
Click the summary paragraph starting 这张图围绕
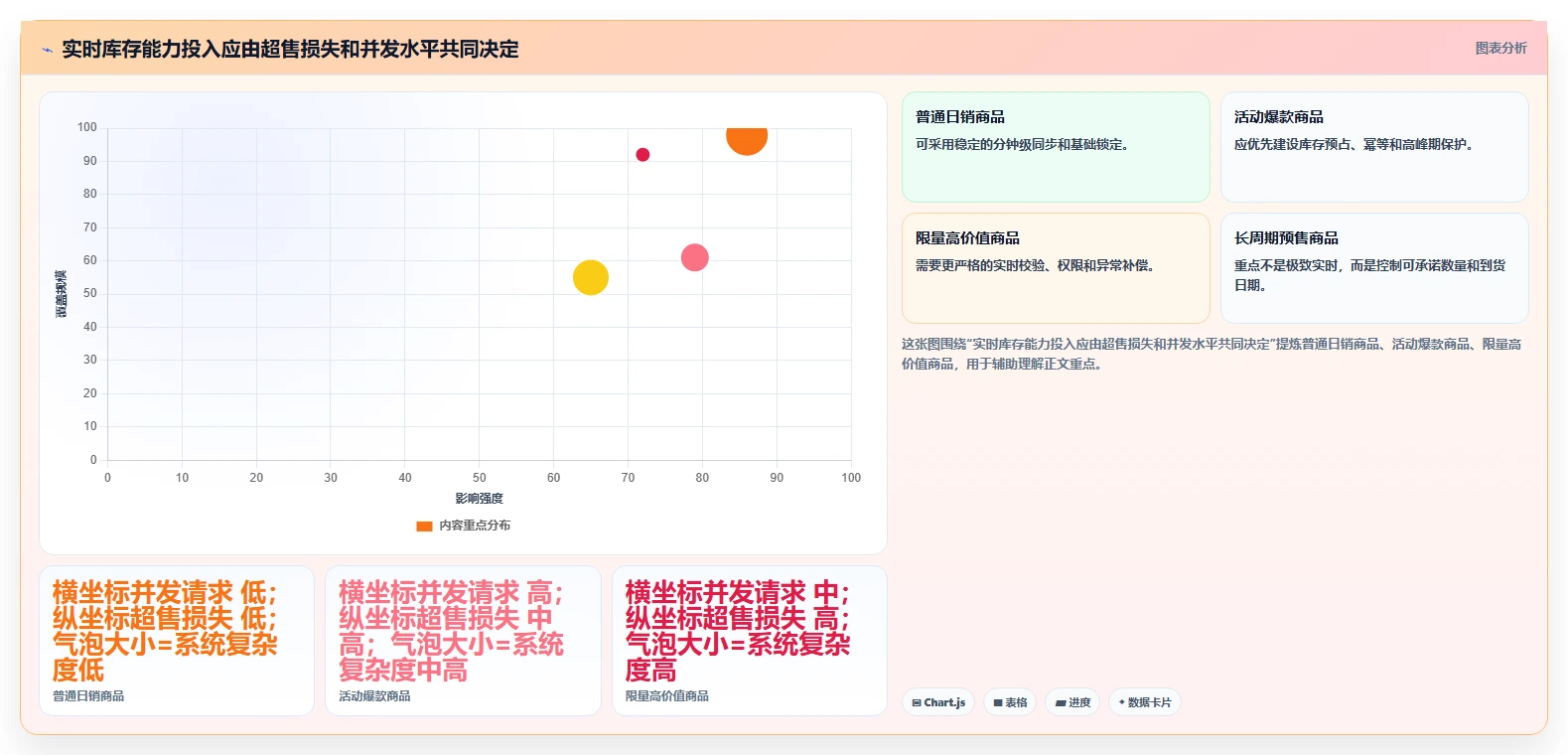point(1212,354)
